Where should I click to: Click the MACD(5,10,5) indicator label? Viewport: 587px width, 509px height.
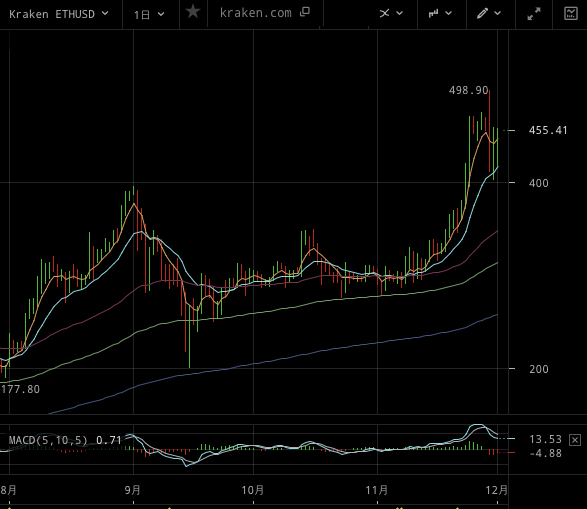48,440
